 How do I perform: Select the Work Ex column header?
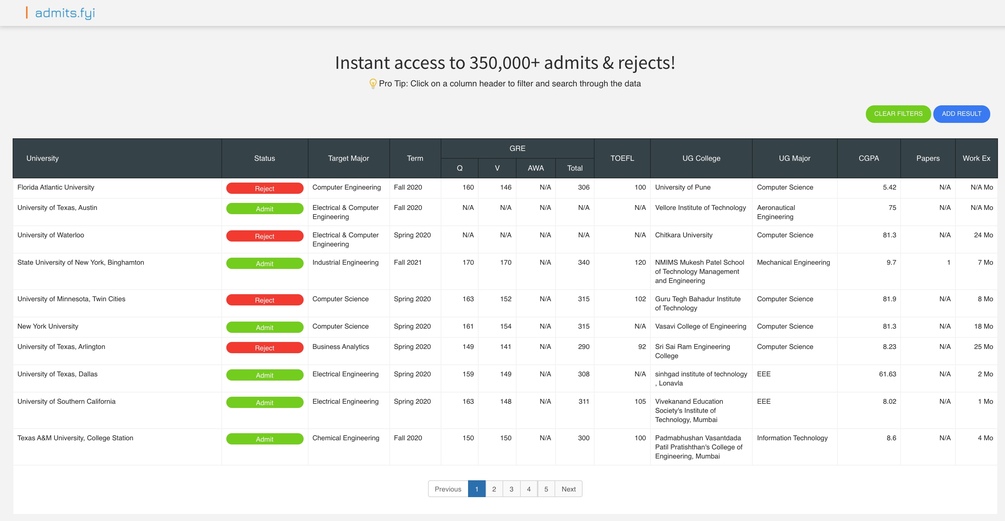point(976,158)
